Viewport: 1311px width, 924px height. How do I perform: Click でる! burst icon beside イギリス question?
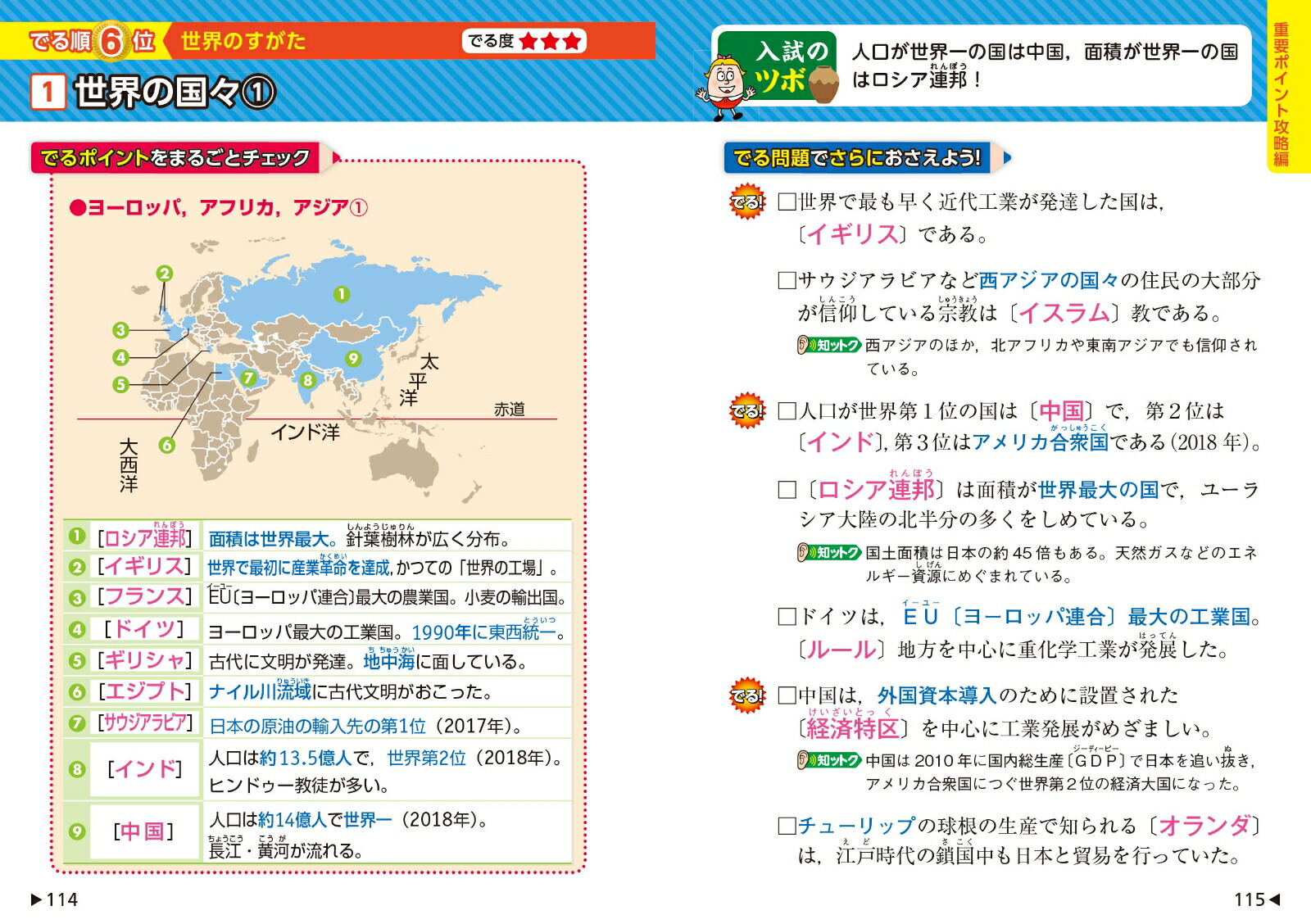pos(746,202)
